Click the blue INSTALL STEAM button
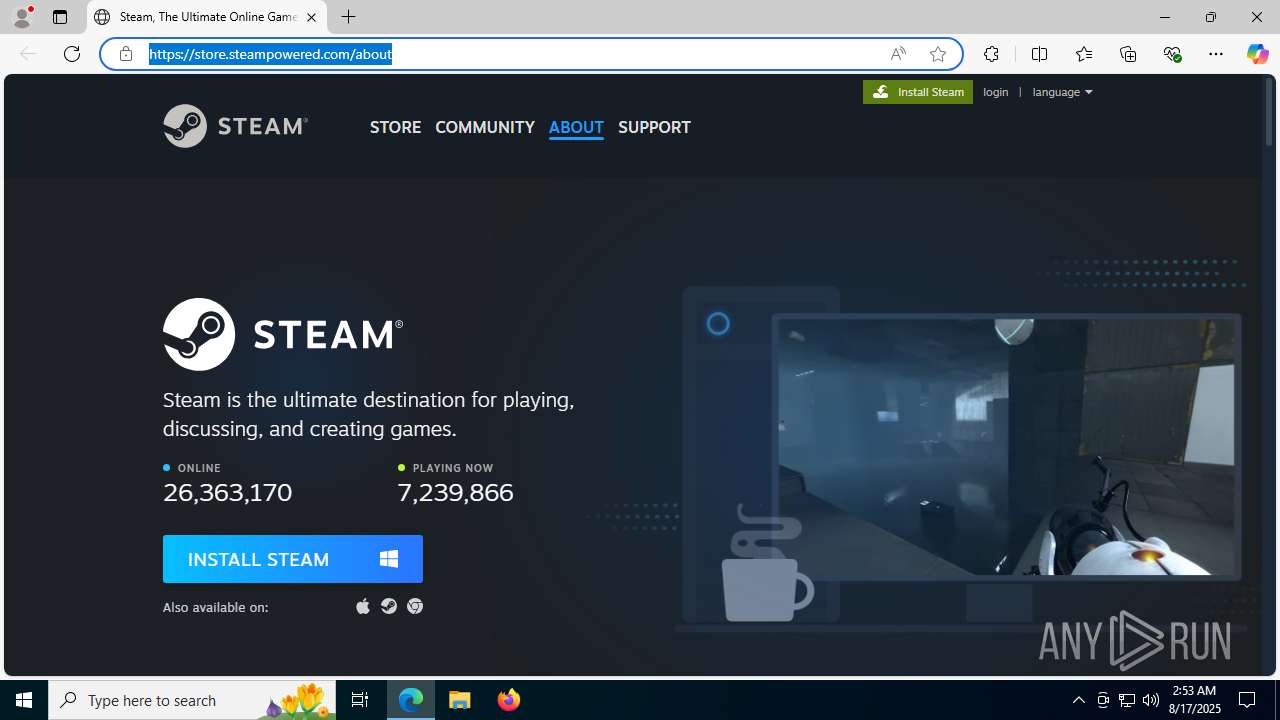The image size is (1280, 720). click(293, 559)
